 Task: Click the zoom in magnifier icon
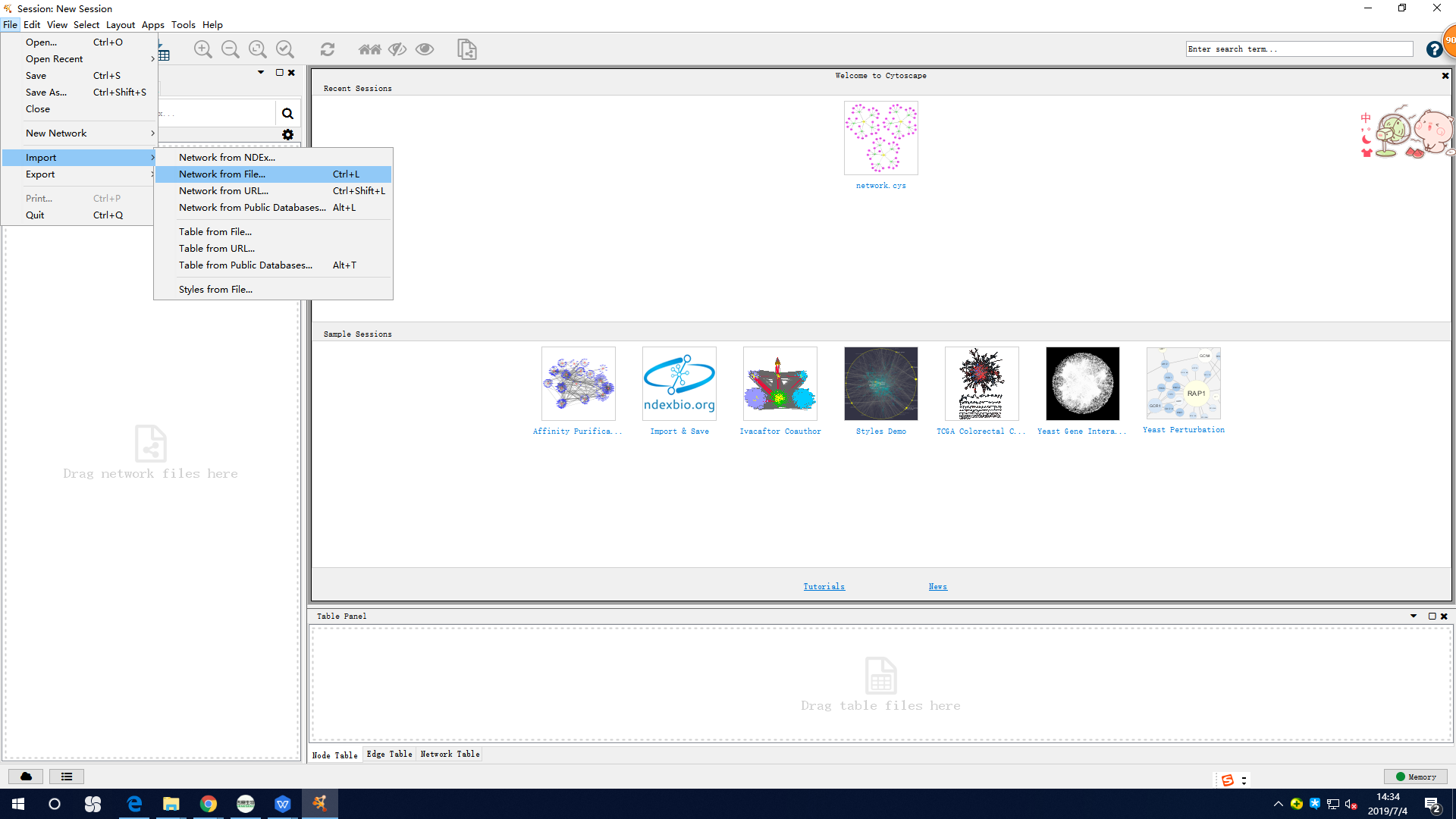[x=202, y=49]
